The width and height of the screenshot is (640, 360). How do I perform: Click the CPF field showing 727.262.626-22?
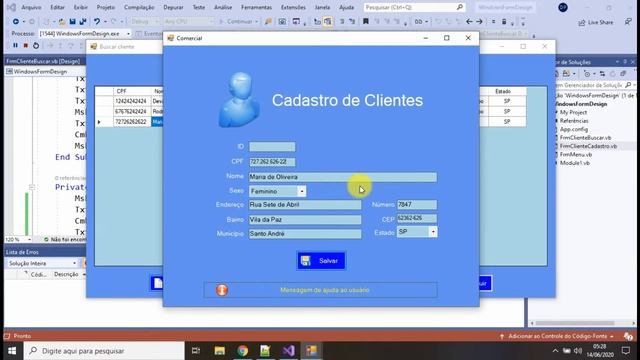click(x=272, y=162)
